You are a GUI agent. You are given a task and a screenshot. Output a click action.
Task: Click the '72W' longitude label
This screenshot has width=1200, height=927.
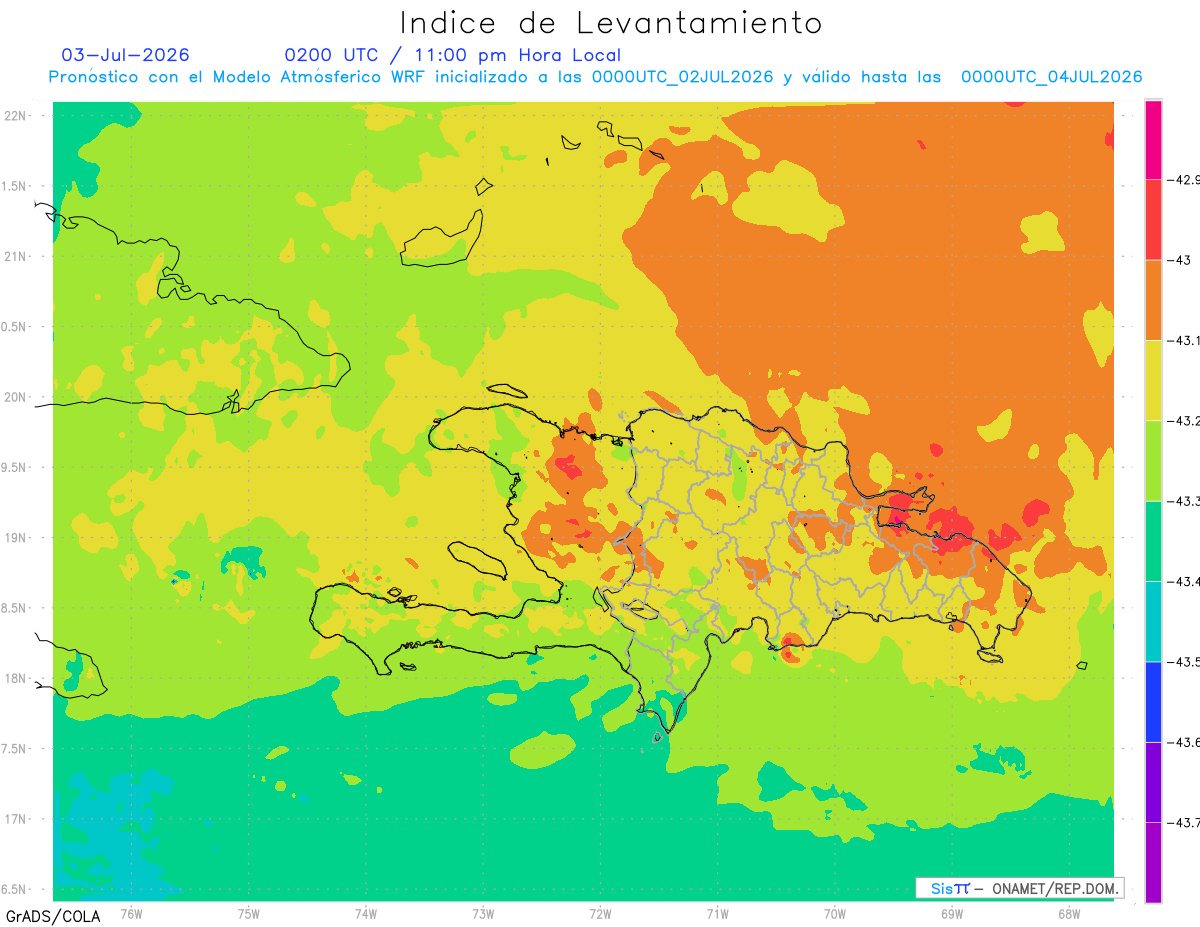click(600, 913)
